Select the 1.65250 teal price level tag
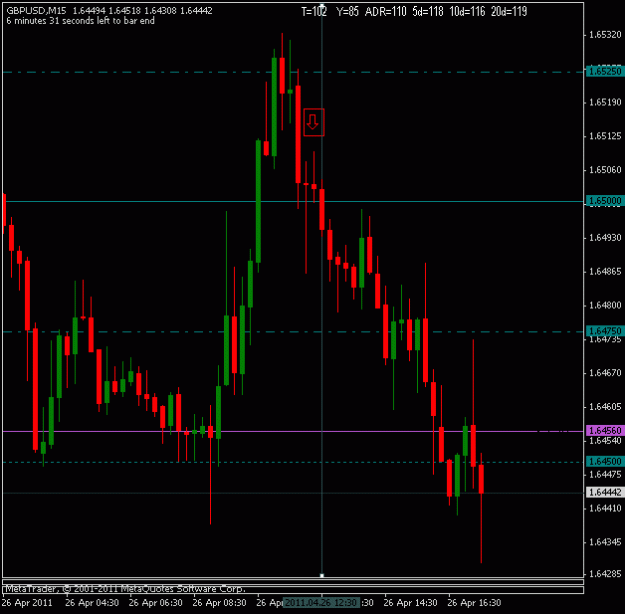The height and width of the screenshot is (614, 625). point(604,71)
